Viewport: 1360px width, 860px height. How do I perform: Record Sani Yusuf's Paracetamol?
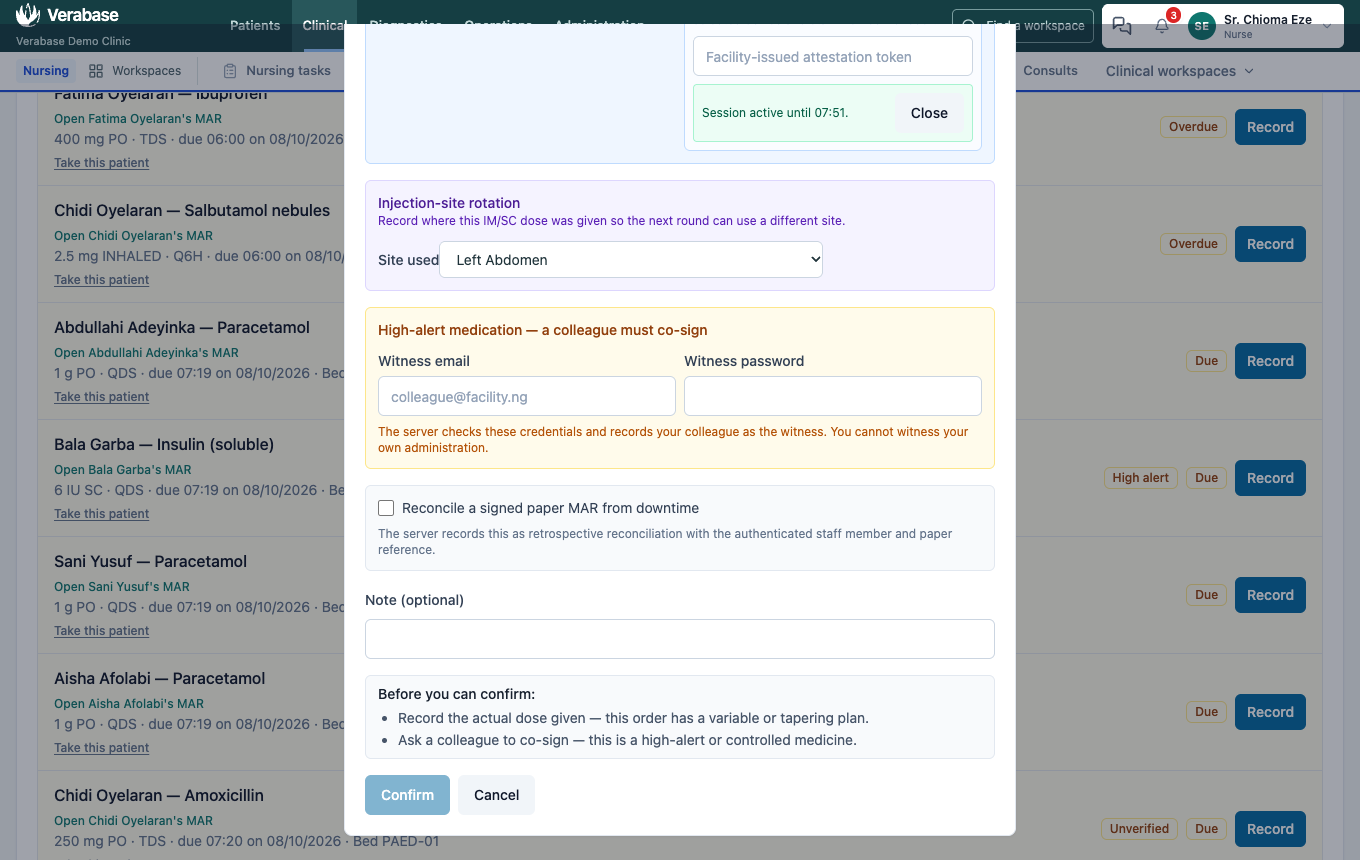point(1270,595)
